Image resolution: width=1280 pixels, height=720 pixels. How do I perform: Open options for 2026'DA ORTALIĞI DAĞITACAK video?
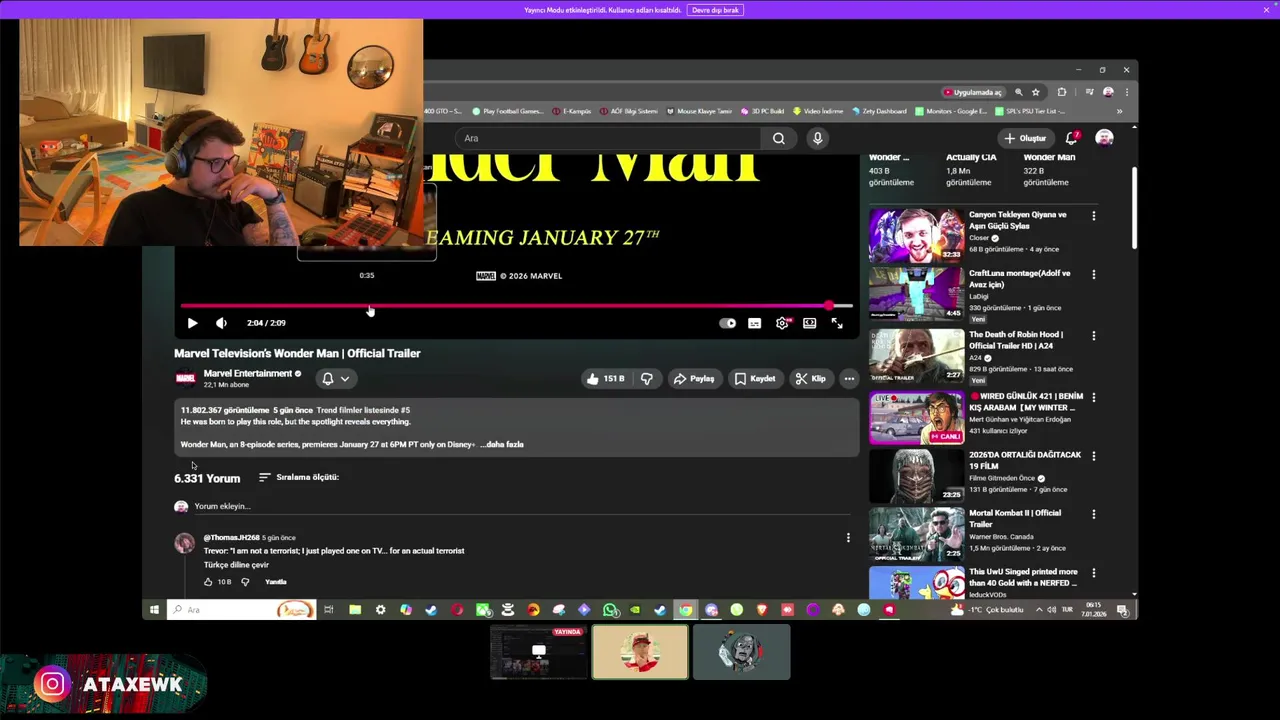click(1093, 456)
